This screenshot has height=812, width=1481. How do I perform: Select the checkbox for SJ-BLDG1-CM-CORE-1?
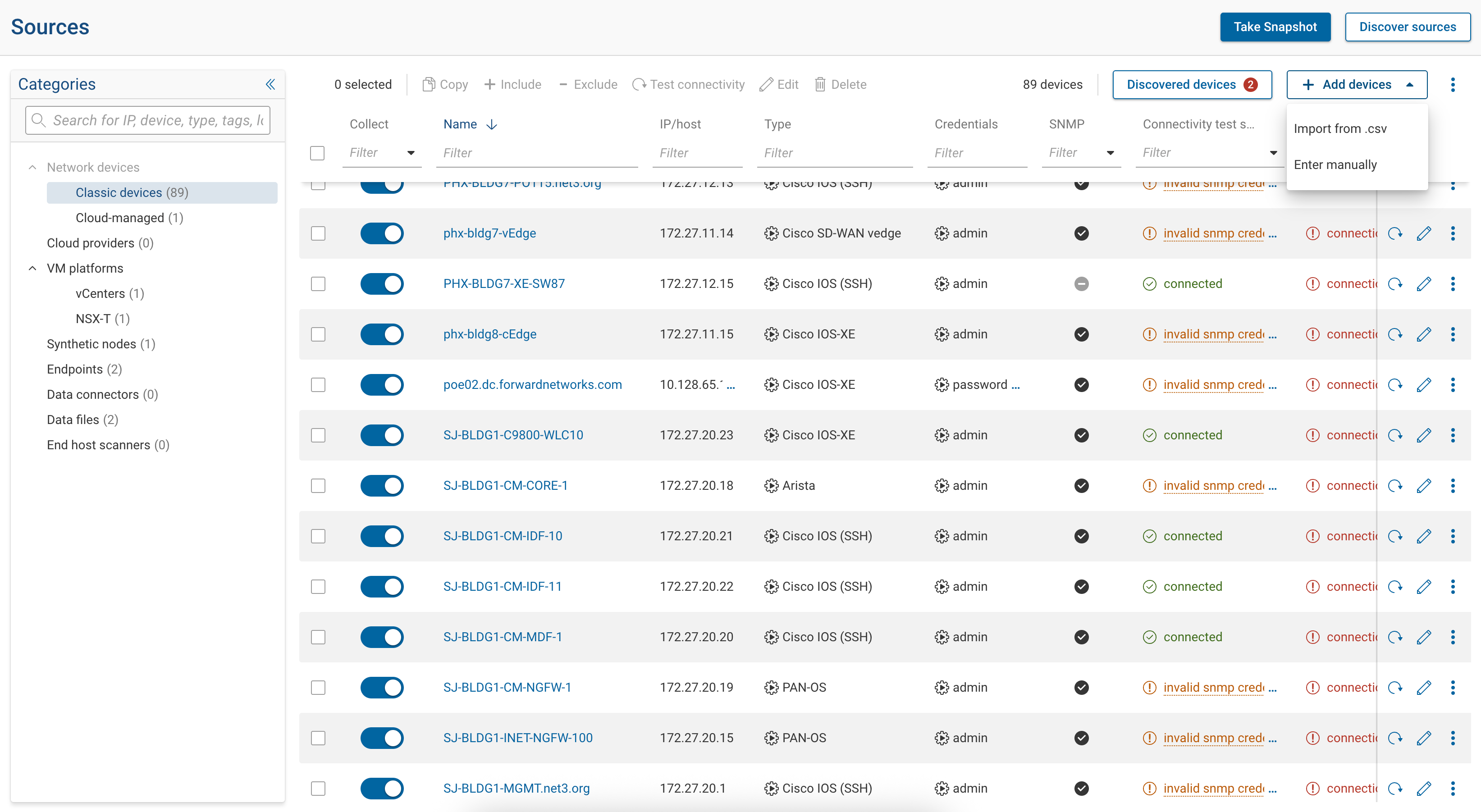[x=318, y=486]
